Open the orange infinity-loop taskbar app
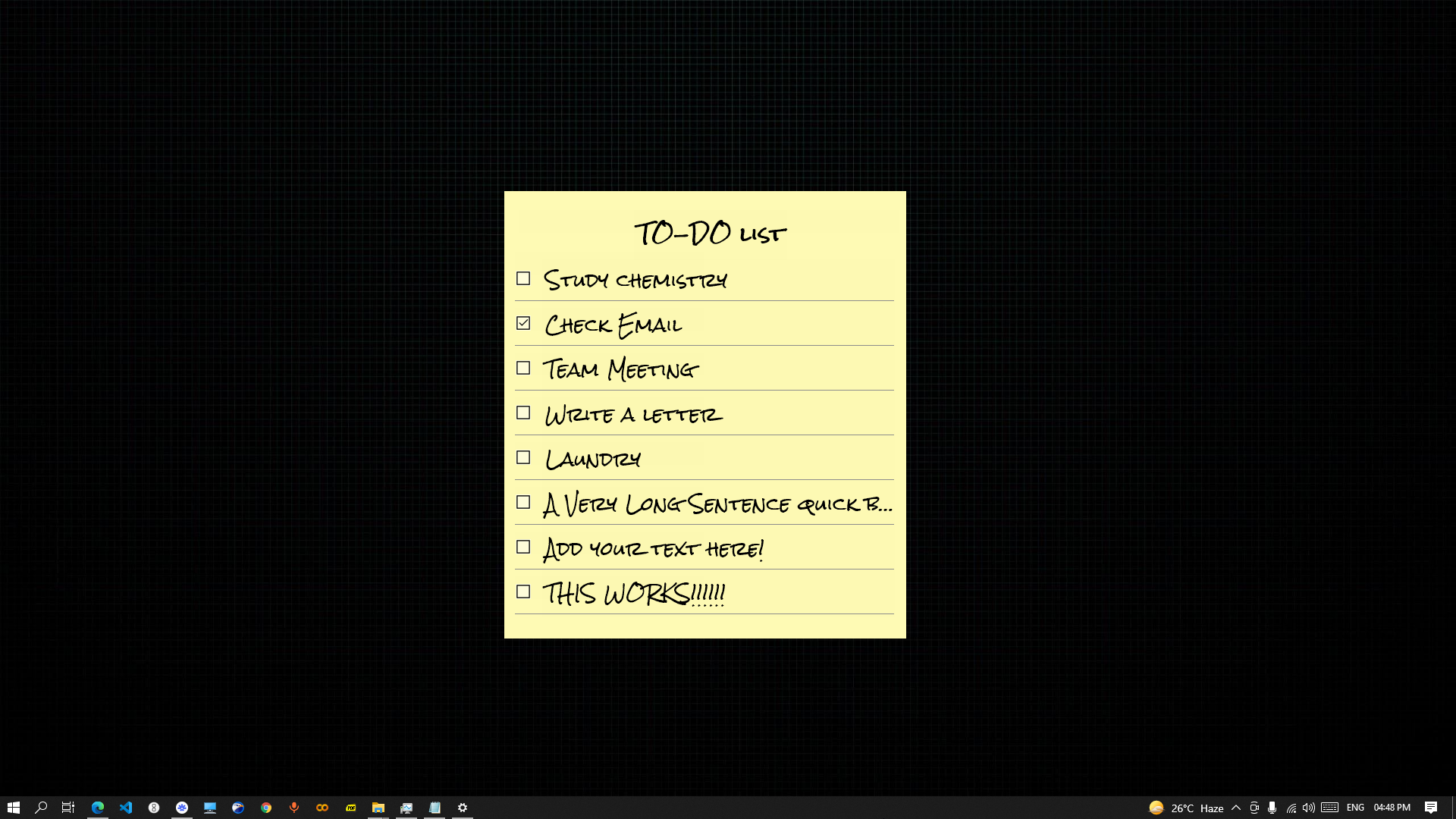This screenshot has height=819, width=1456. [x=322, y=808]
